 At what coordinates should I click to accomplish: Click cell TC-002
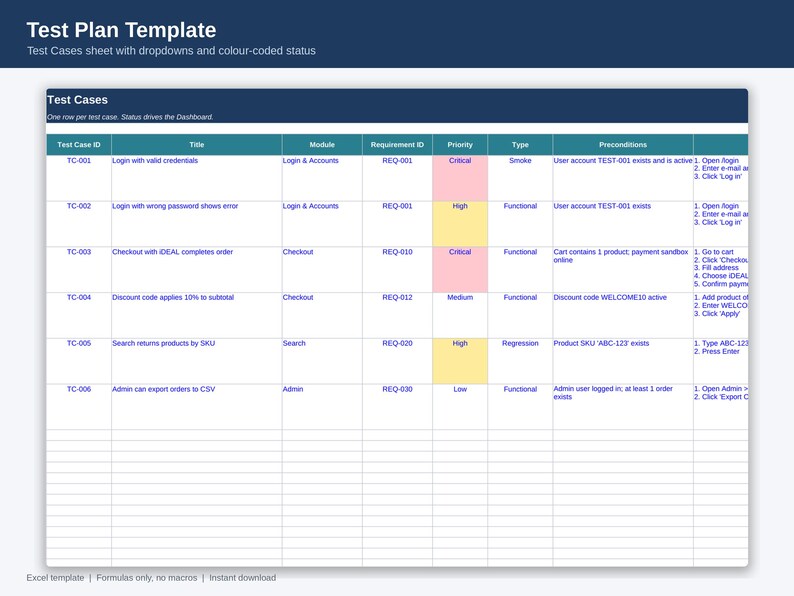click(x=79, y=224)
